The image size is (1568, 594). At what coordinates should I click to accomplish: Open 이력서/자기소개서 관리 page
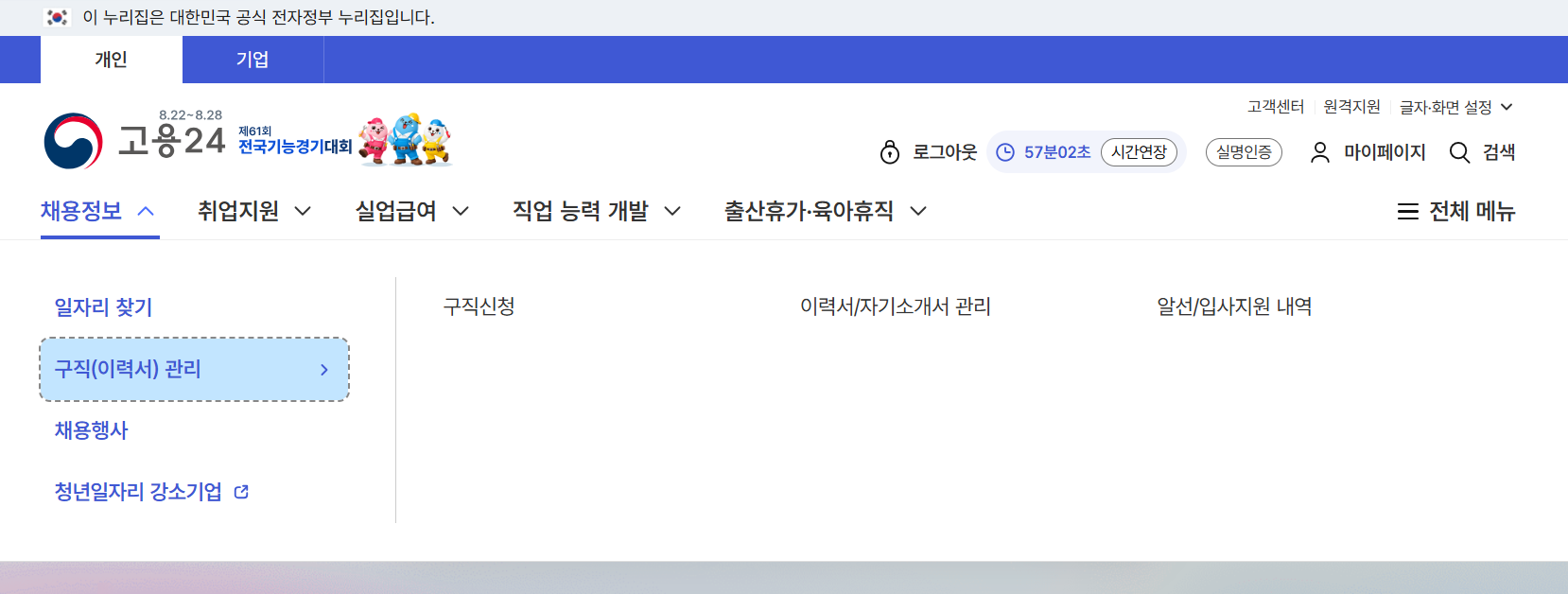(x=896, y=306)
